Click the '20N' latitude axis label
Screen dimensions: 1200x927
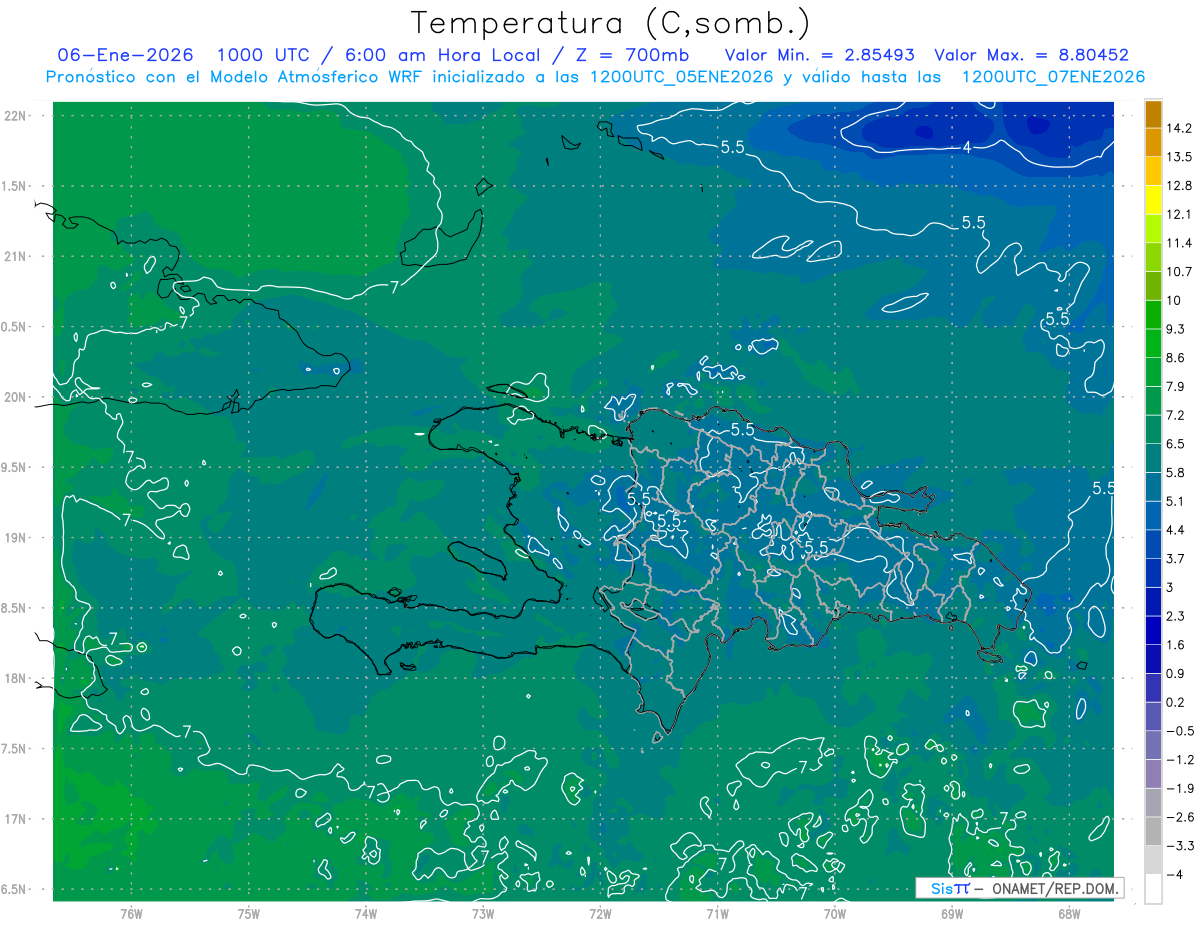[16, 397]
